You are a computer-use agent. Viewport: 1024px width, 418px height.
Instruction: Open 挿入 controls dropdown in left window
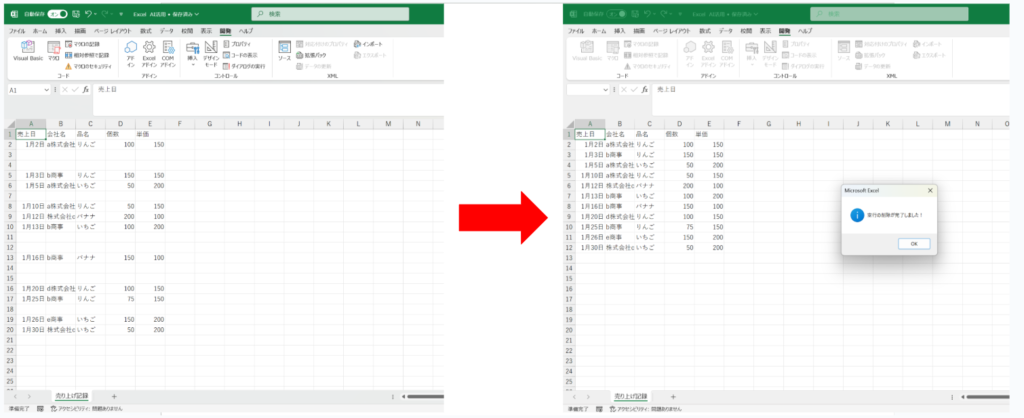click(192, 54)
